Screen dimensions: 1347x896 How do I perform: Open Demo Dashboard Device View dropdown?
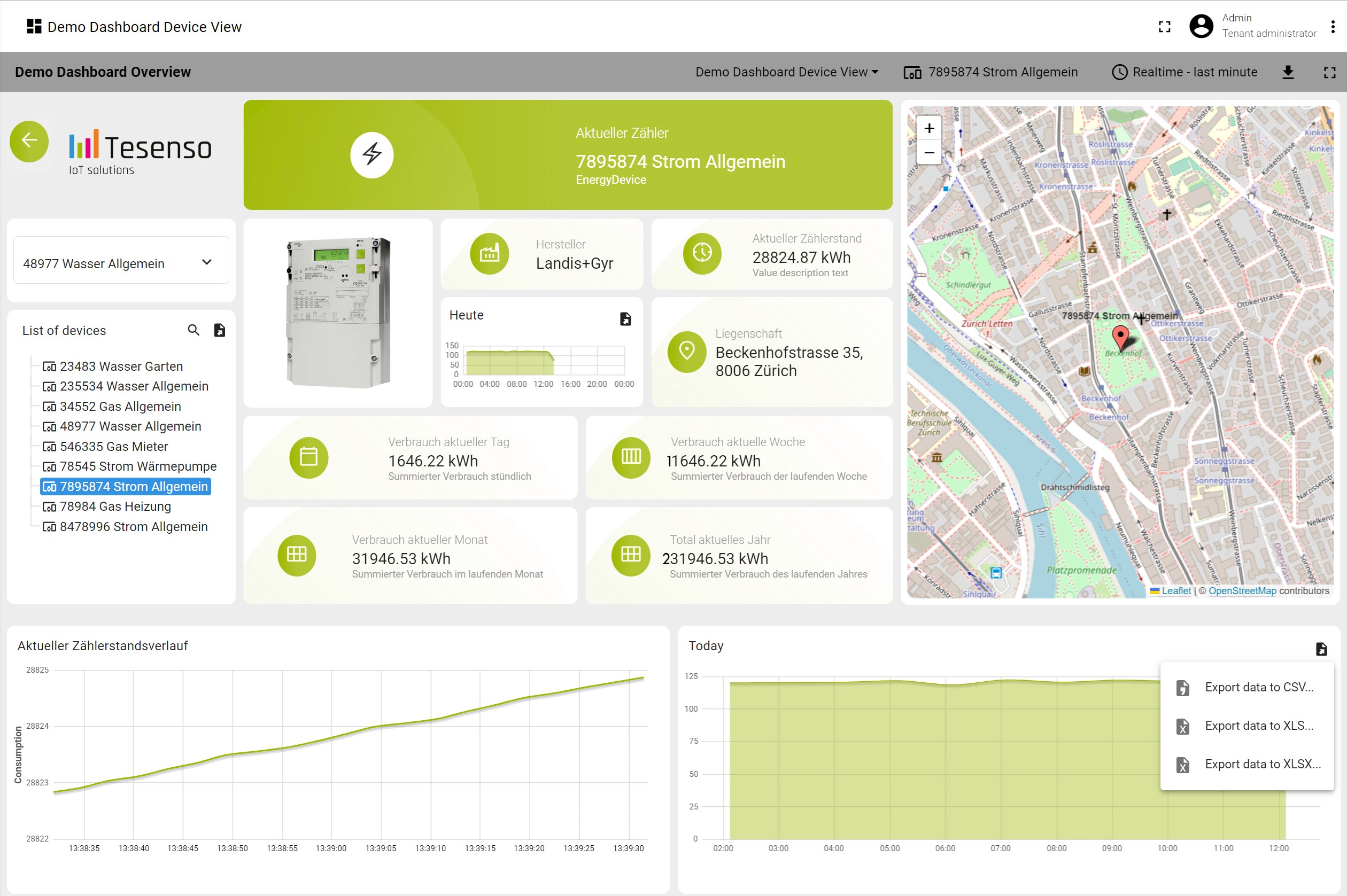[x=787, y=72]
